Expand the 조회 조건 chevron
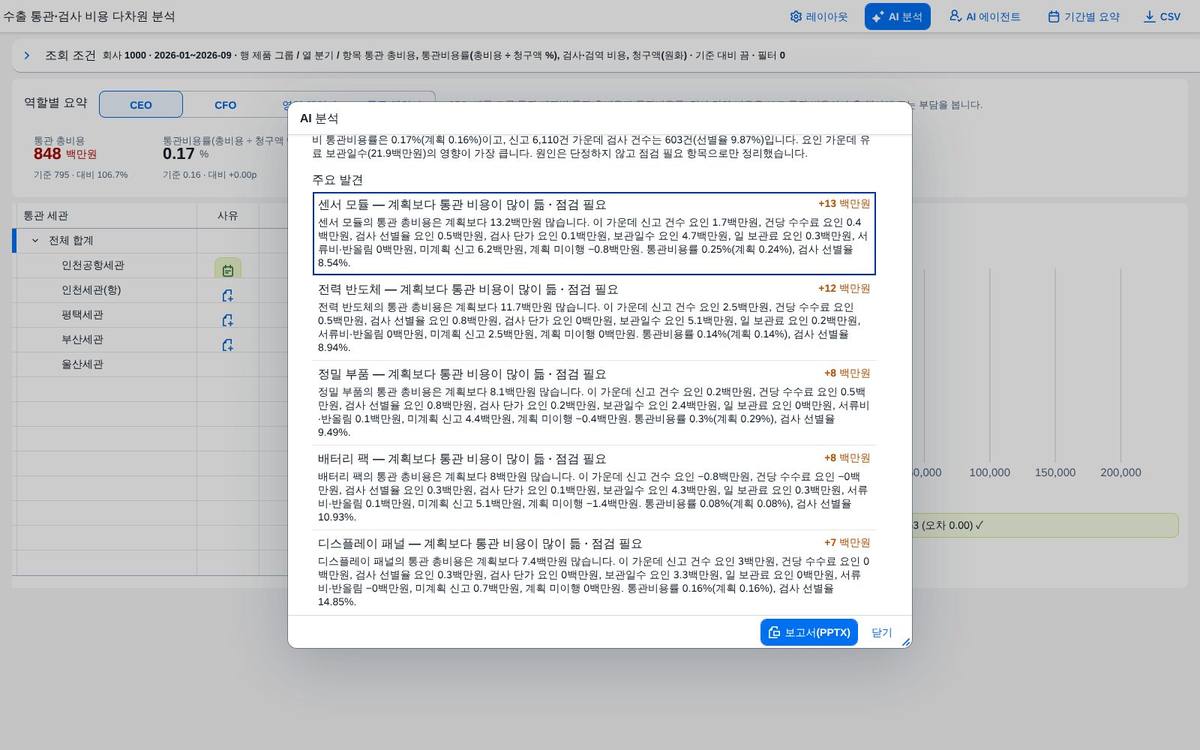The width and height of the screenshot is (1200, 750). point(27,55)
